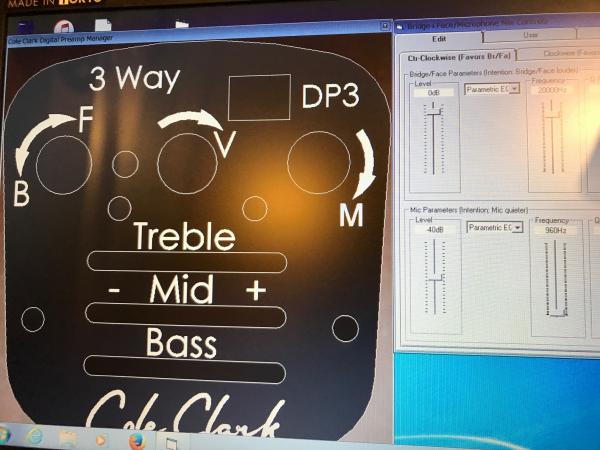Click the 960Hz Frequency value field
Viewport: 600px width, 450px height.
(x=556, y=230)
